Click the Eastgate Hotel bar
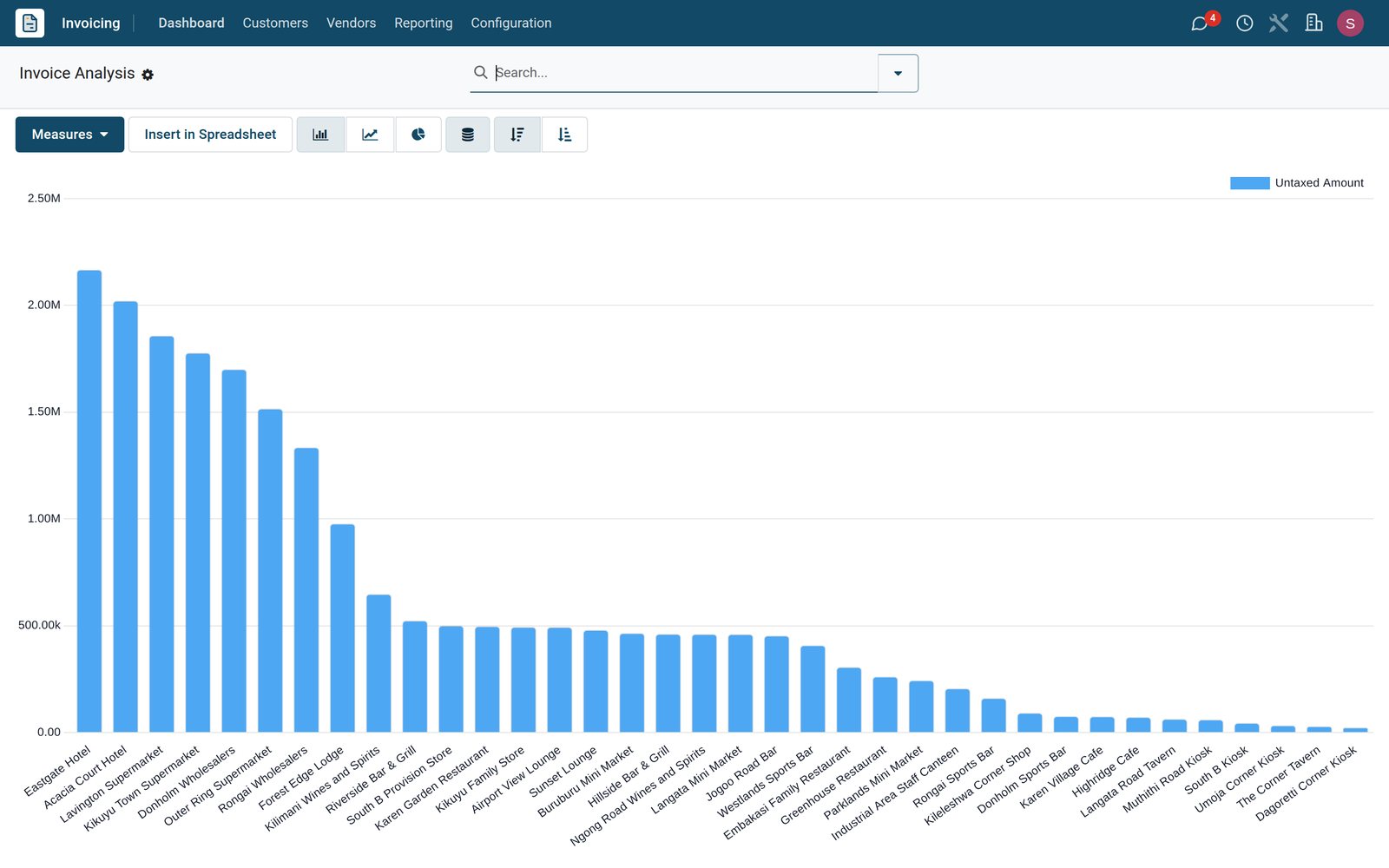The height and width of the screenshot is (868, 1389). [x=89, y=501]
